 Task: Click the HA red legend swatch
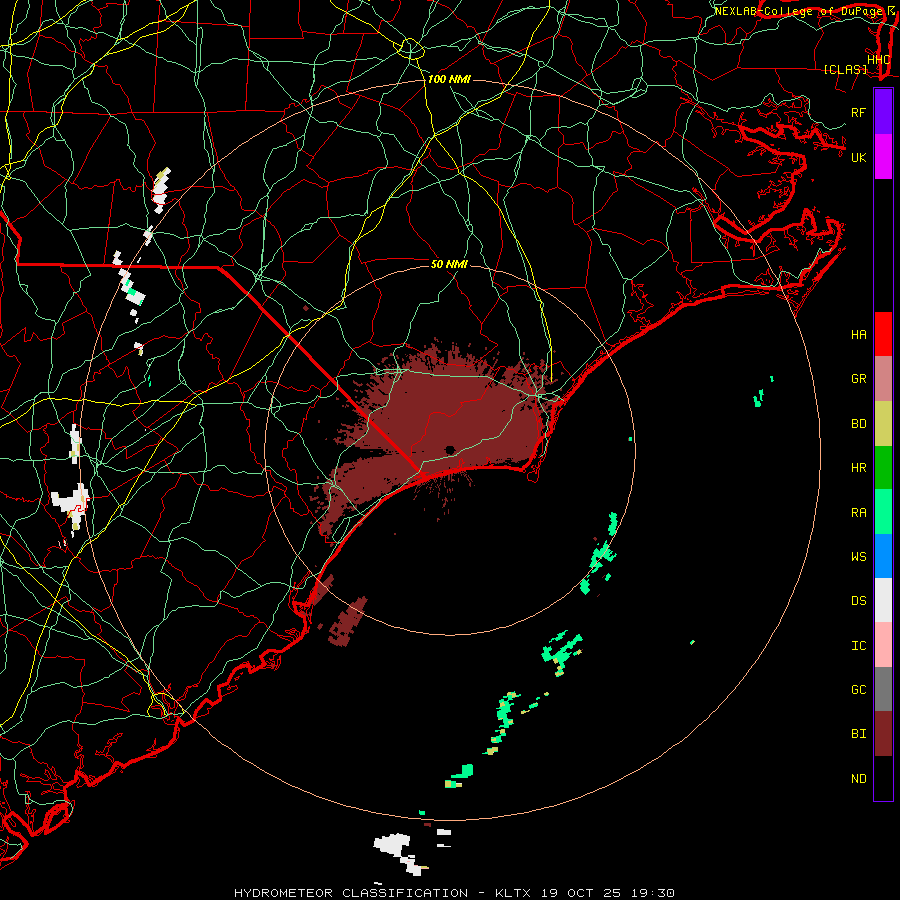pyautogui.click(x=883, y=334)
